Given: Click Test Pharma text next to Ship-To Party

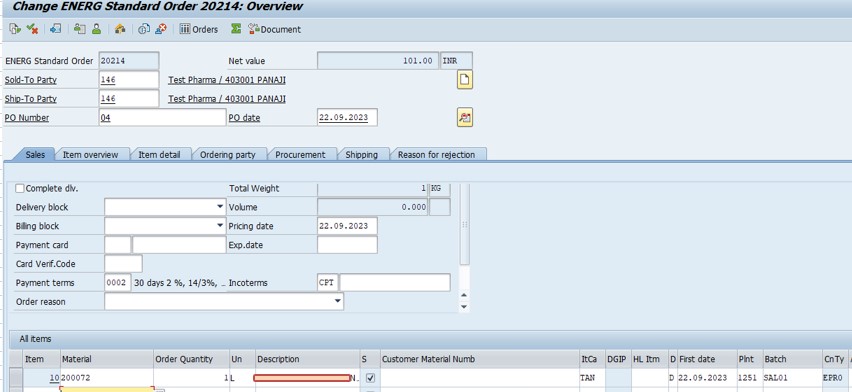Looking at the screenshot, I should pos(227,99).
